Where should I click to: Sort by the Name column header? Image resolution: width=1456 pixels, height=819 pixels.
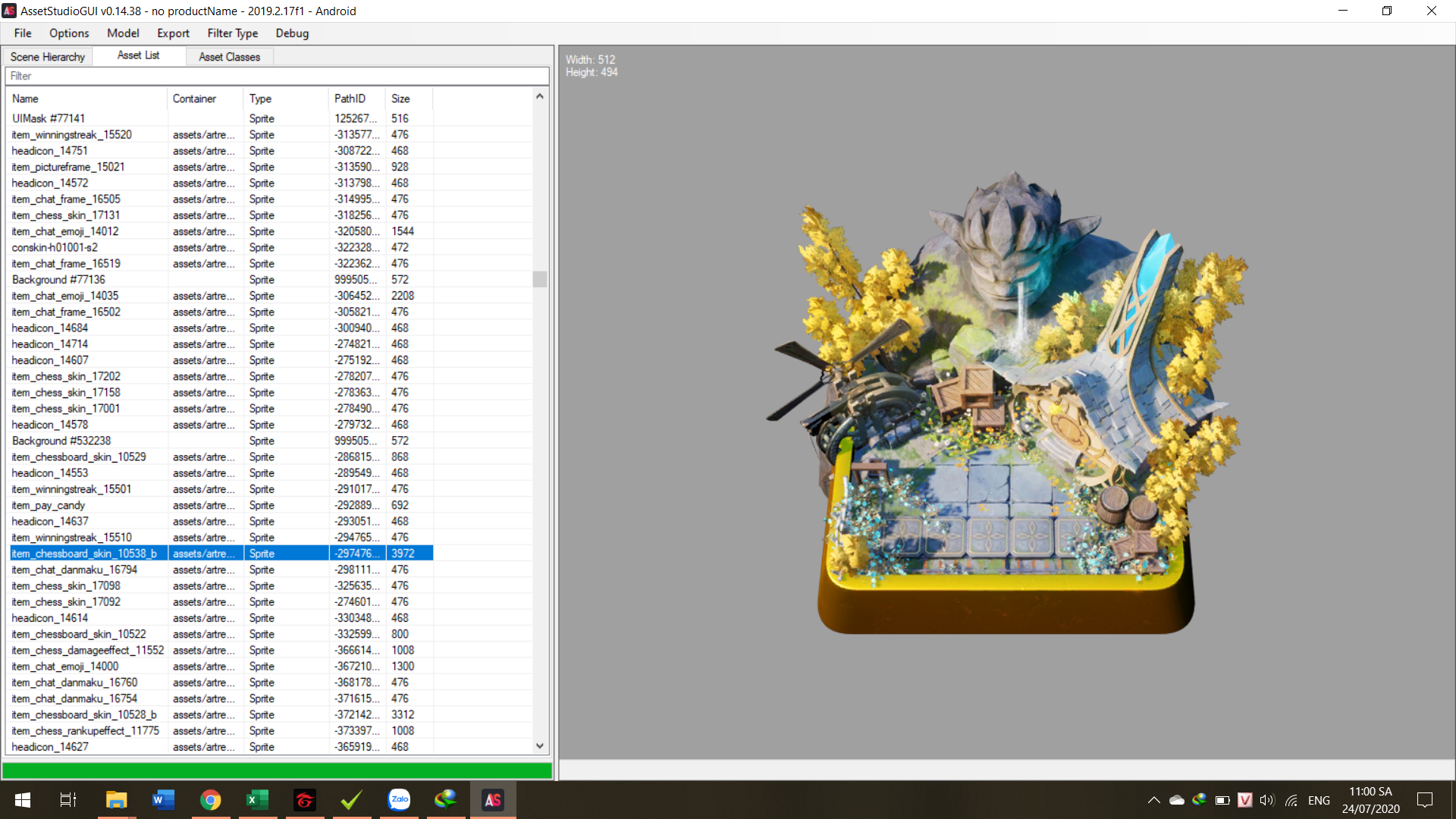click(87, 99)
